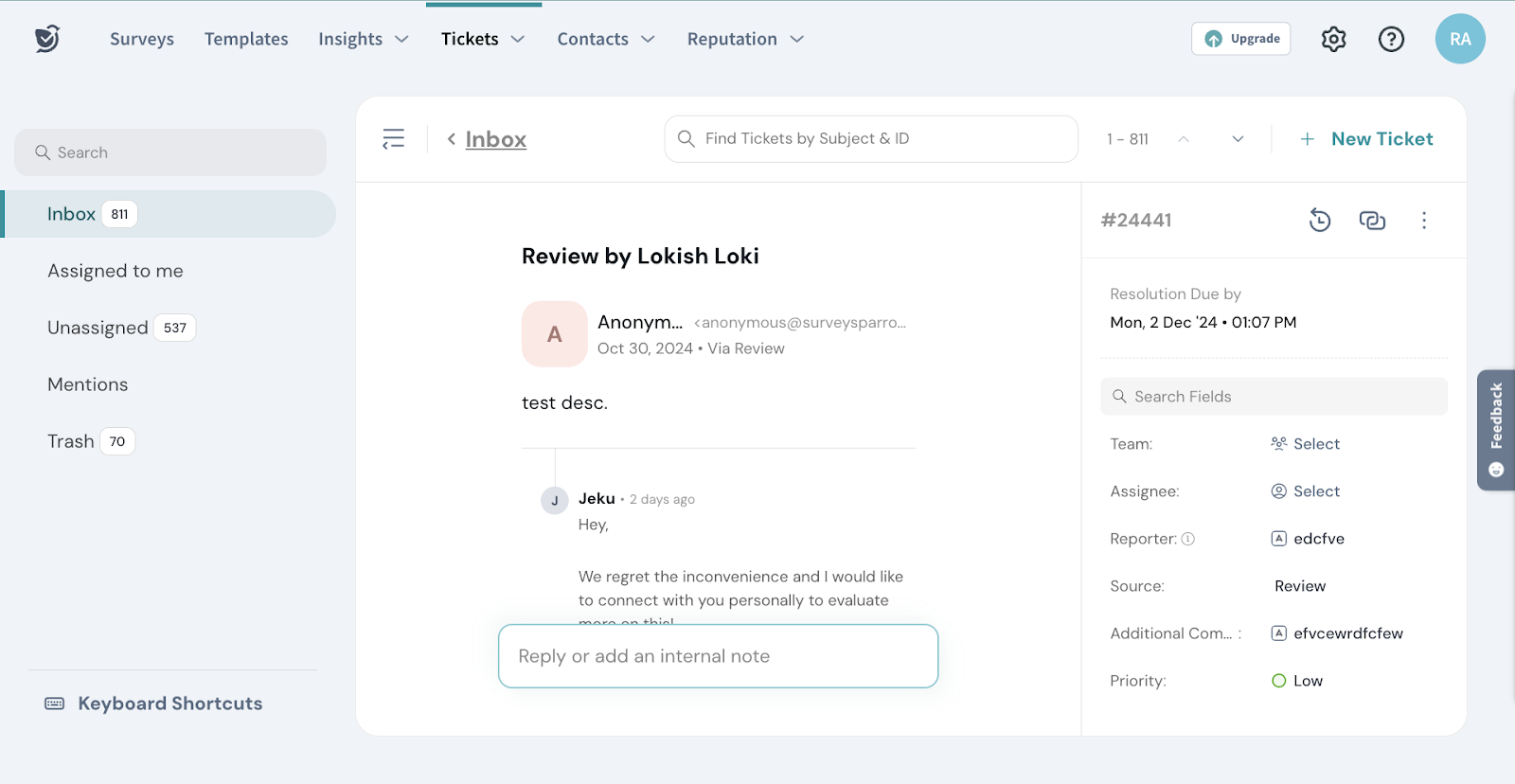Go to next ticket with down arrow
Viewport: 1515px width, 784px height.
(1238, 139)
